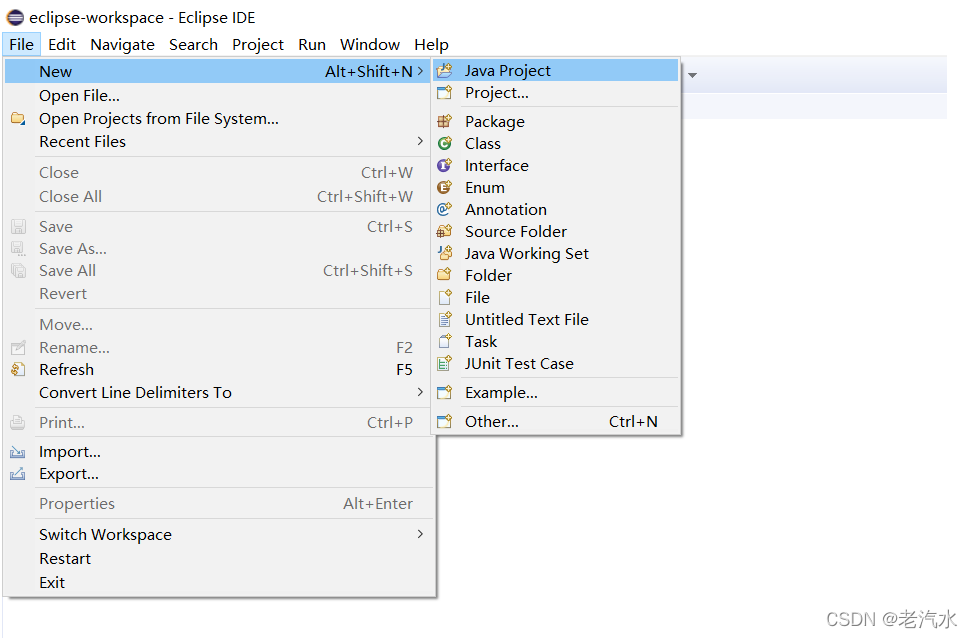
Task: Open the File menu
Action: (22, 45)
